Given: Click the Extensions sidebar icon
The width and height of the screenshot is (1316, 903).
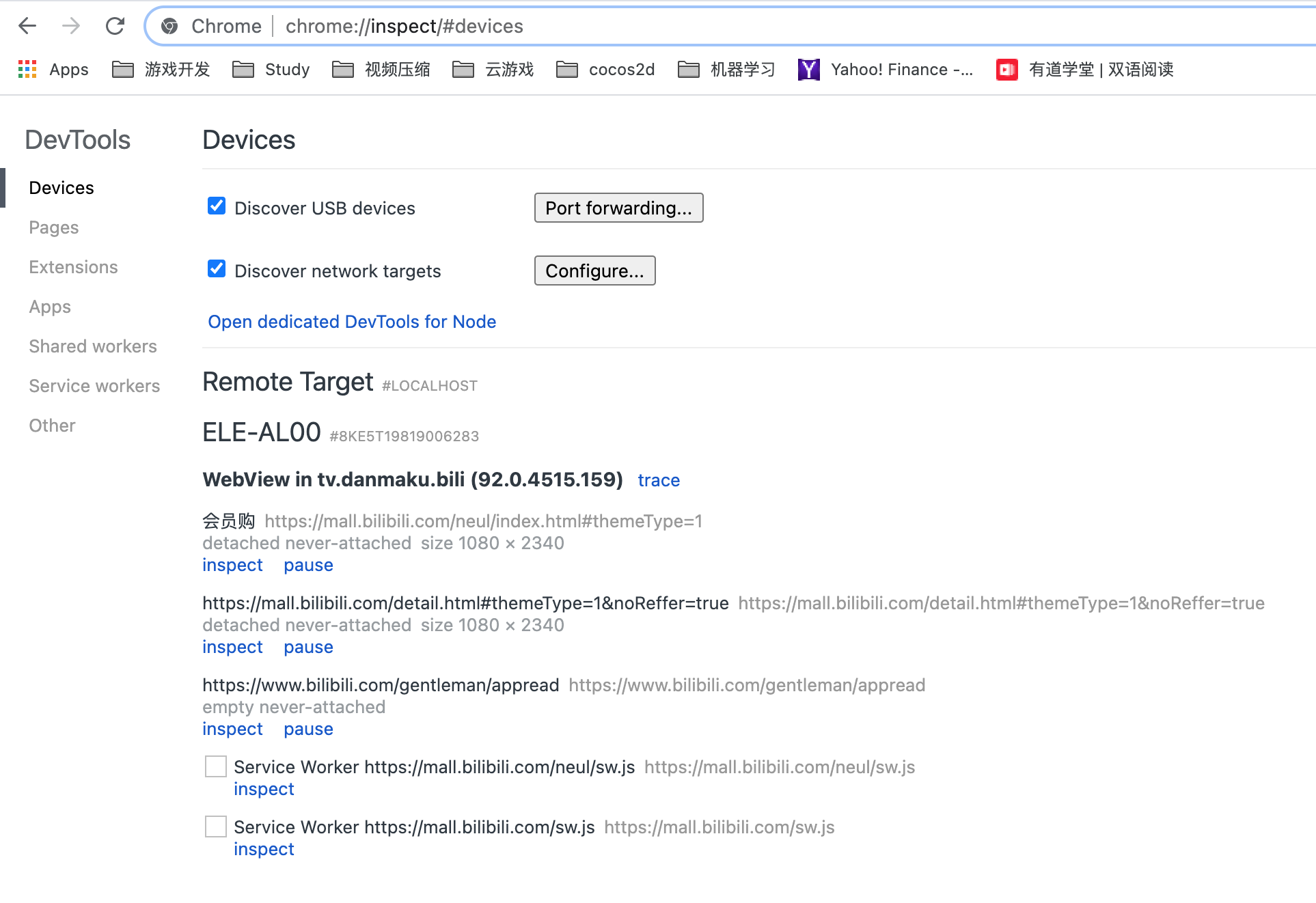Looking at the screenshot, I should [x=73, y=267].
